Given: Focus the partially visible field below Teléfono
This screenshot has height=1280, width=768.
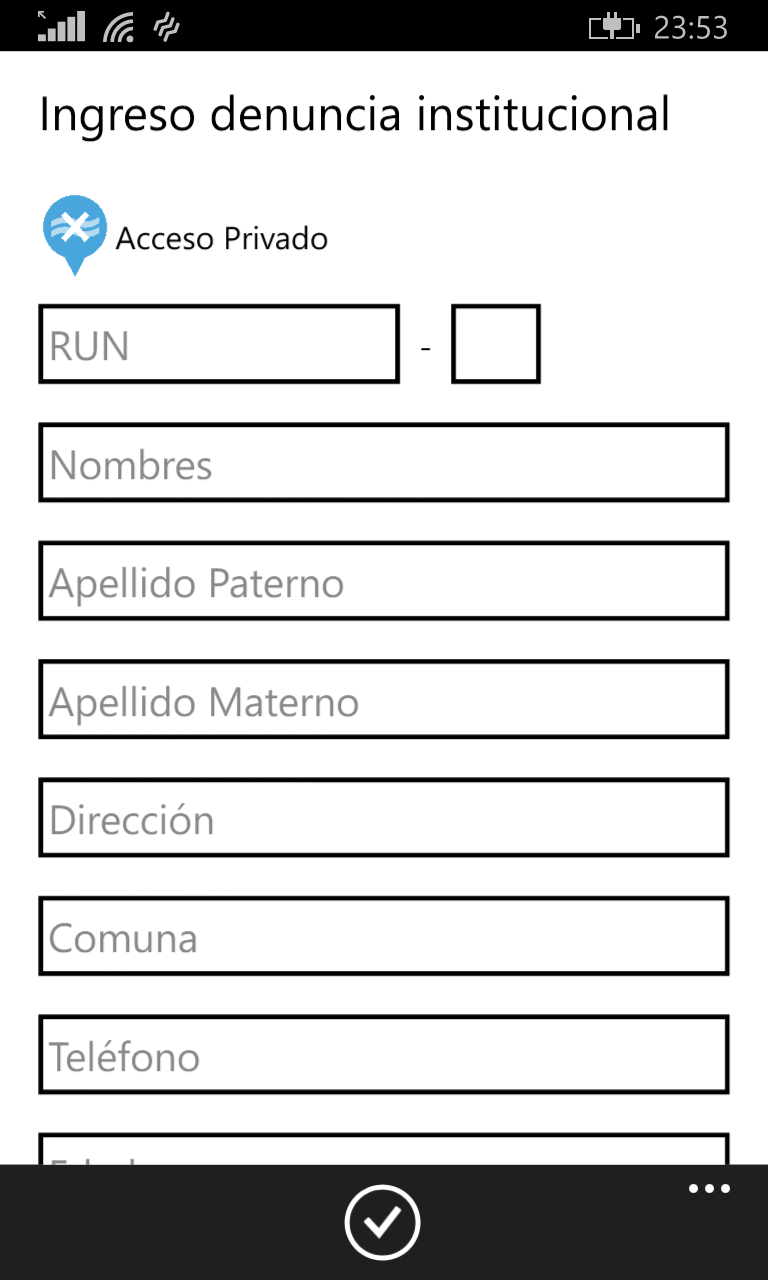Looking at the screenshot, I should coord(383,1150).
